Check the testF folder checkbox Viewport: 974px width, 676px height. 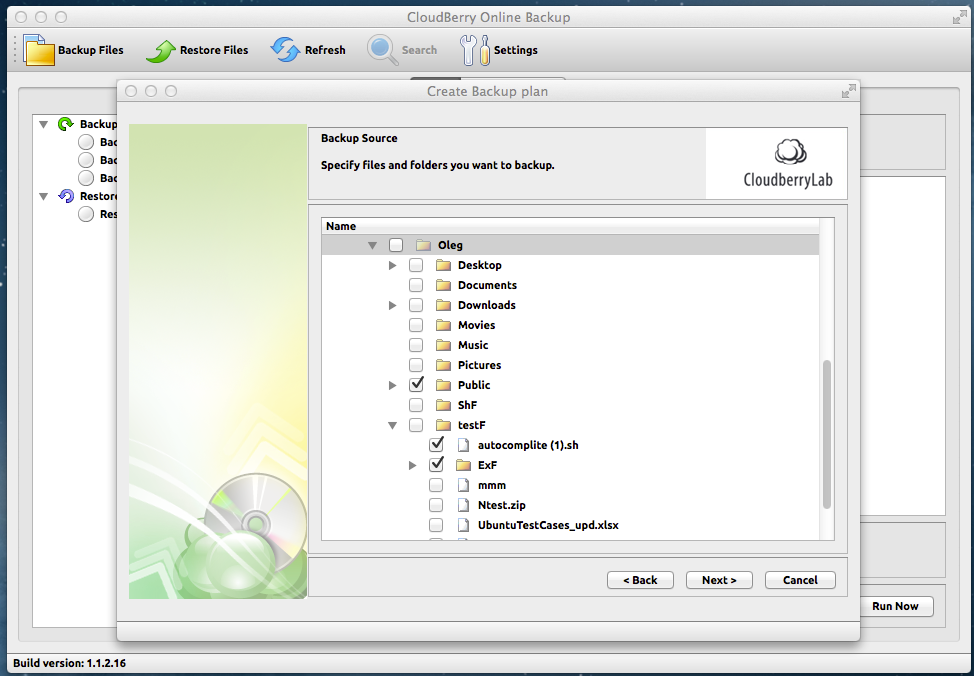tap(416, 424)
